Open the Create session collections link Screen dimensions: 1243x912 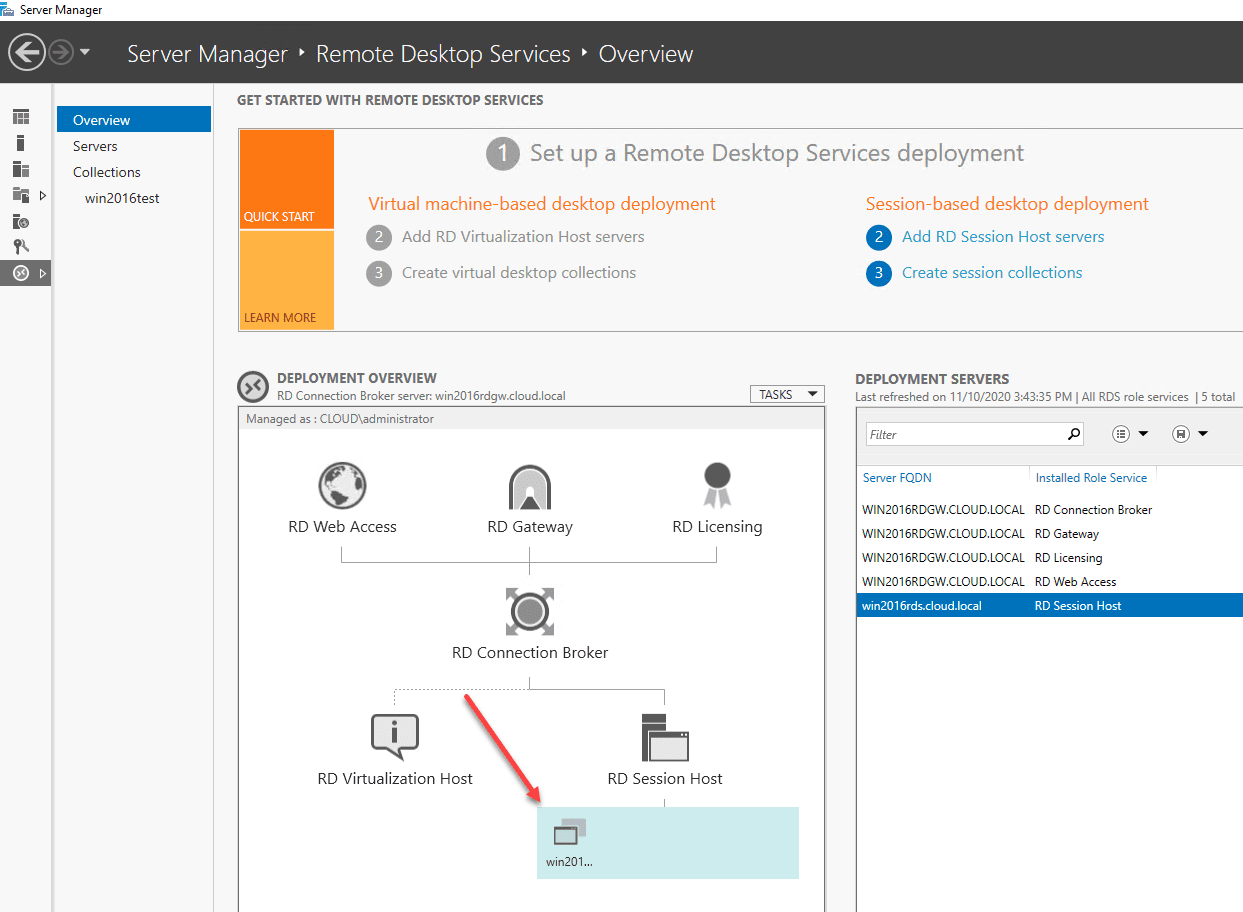[991, 272]
